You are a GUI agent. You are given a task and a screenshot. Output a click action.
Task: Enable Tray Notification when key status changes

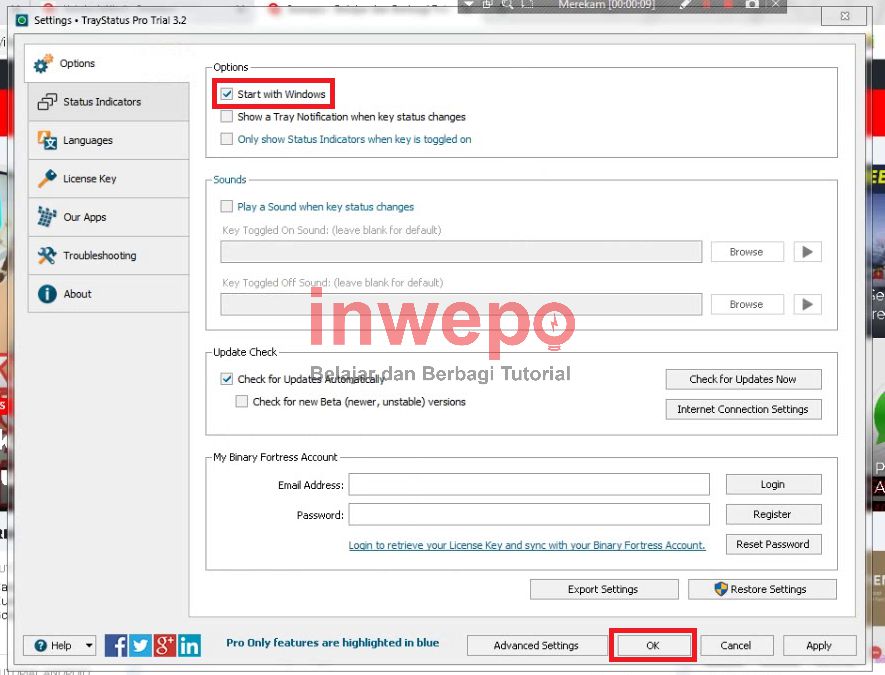pyautogui.click(x=227, y=117)
